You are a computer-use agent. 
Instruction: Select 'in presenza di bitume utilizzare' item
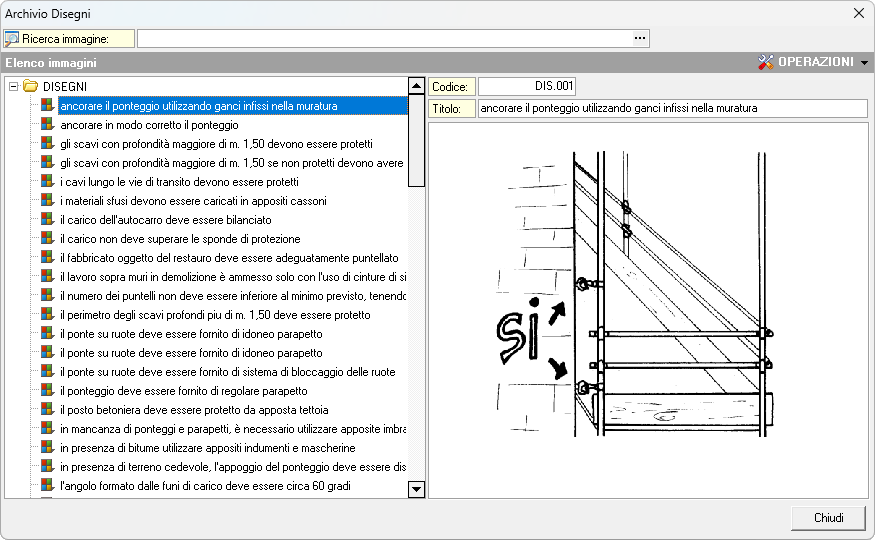(207, 448)
